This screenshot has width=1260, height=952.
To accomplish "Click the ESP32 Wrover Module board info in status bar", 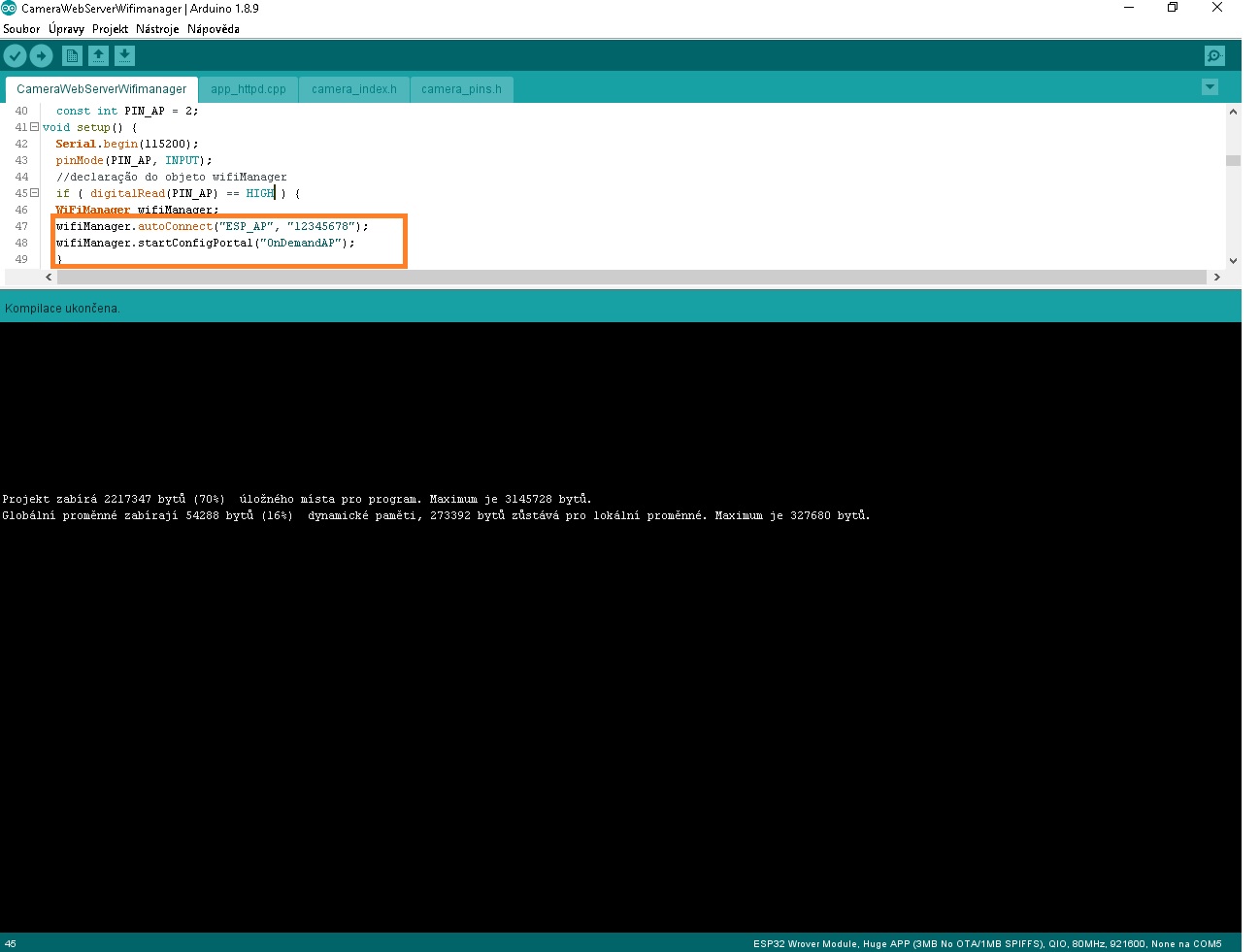I will point(987,943).
